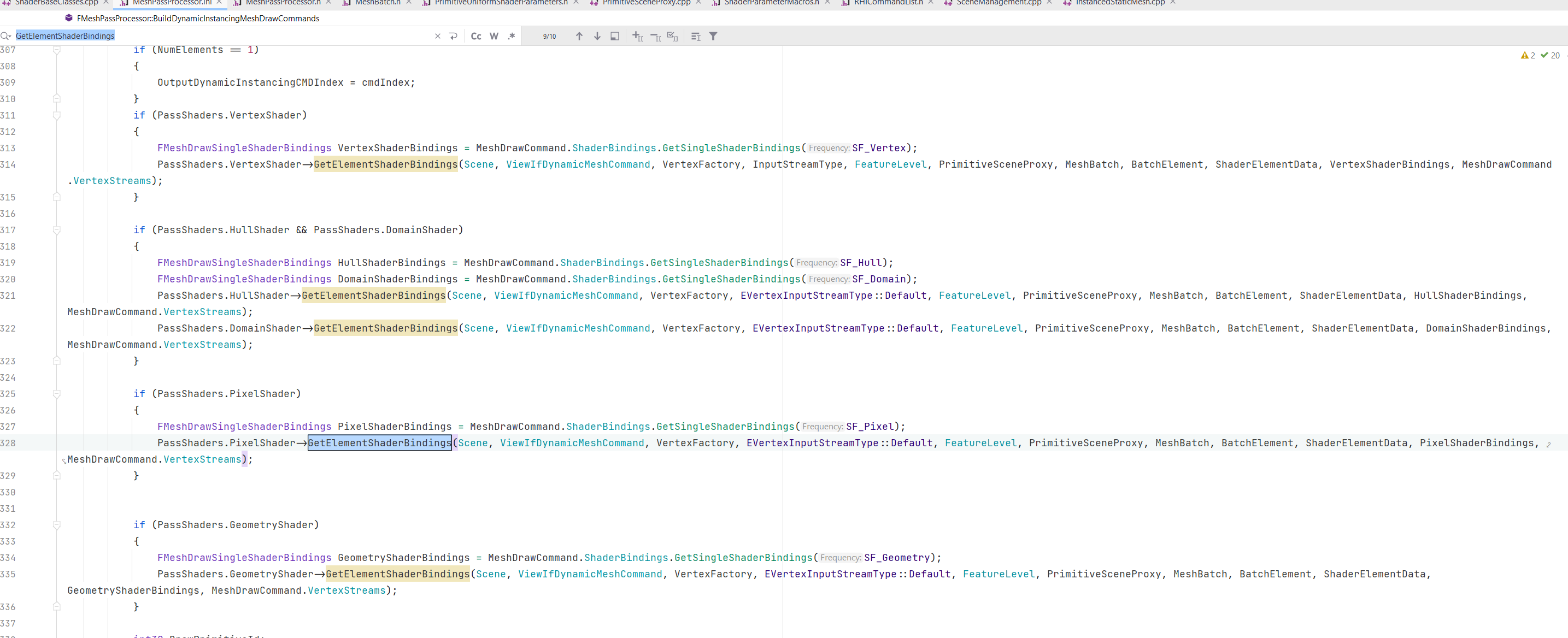1568x638 pixels.
Task: Select all occurrences icon in find bar
Action: pyautogui.click(x=673, y=37)
